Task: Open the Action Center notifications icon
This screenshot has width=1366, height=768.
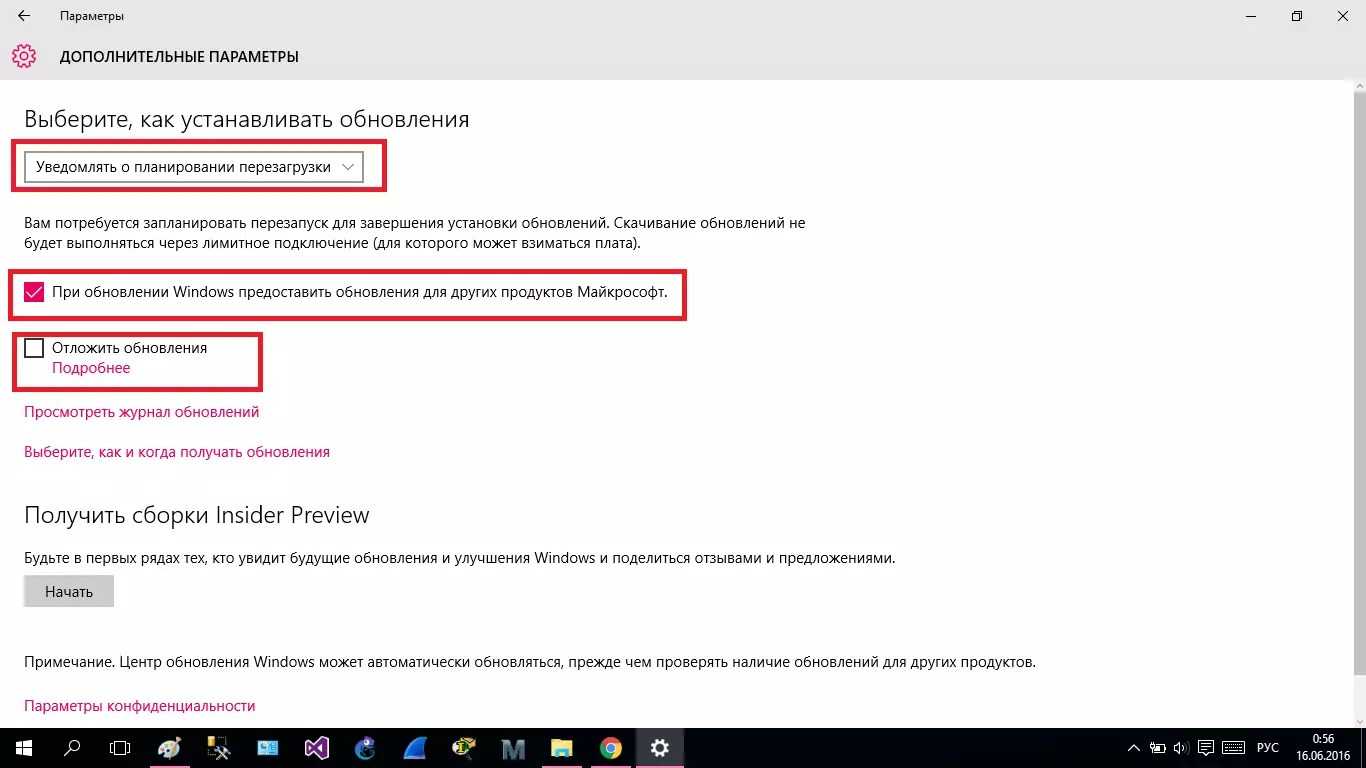Action: pyautogui.click(x=1207, y=748)
